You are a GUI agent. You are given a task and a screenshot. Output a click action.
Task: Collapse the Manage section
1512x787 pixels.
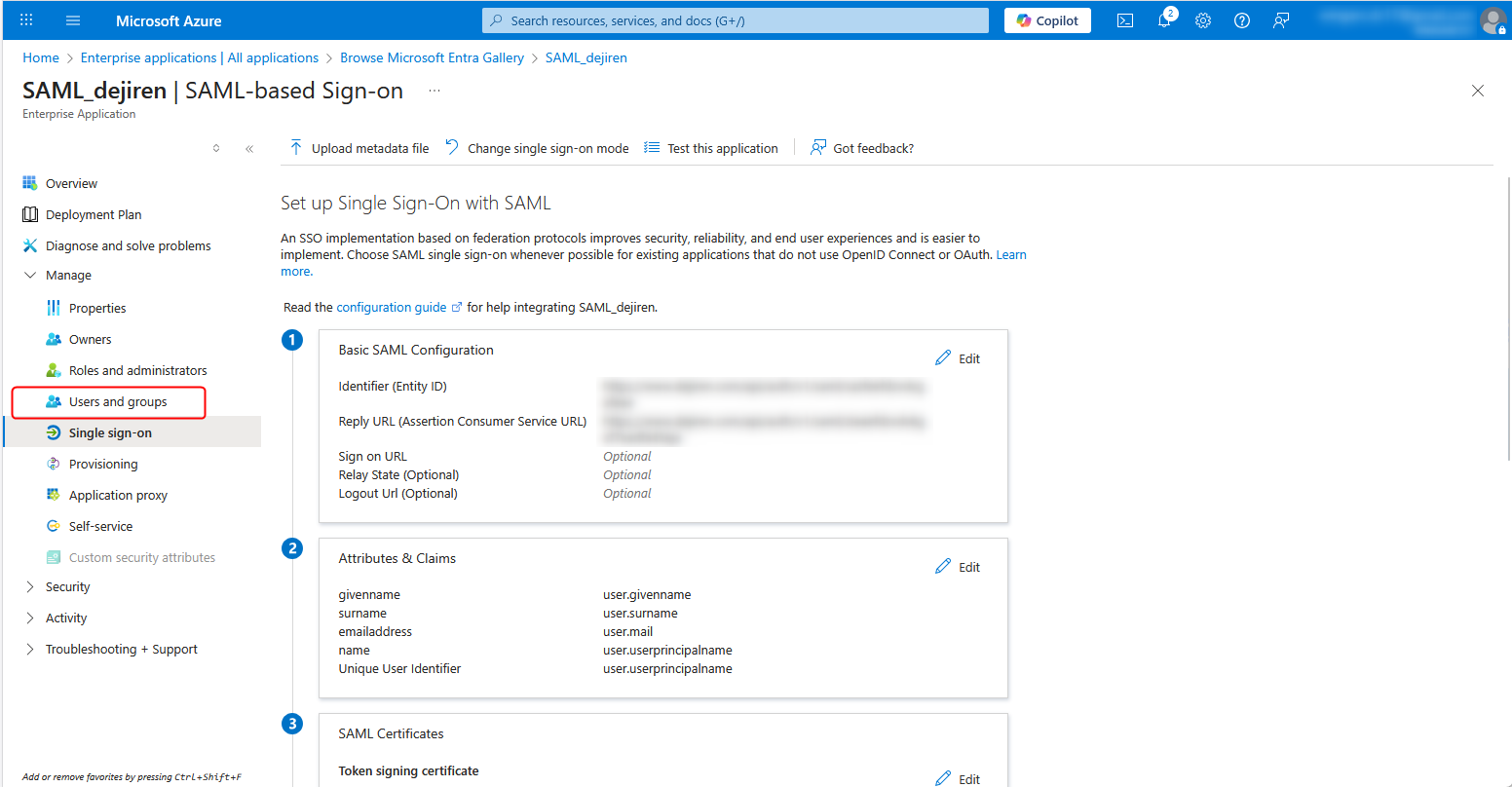(x=30, y=276)
